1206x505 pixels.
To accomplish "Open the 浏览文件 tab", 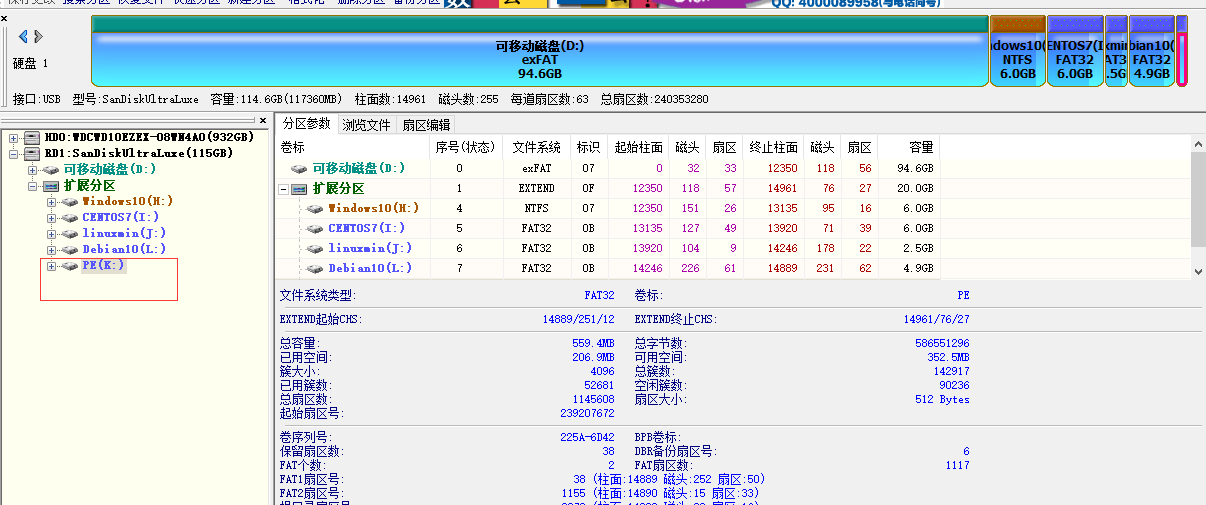I will click(x=366, y=125).
